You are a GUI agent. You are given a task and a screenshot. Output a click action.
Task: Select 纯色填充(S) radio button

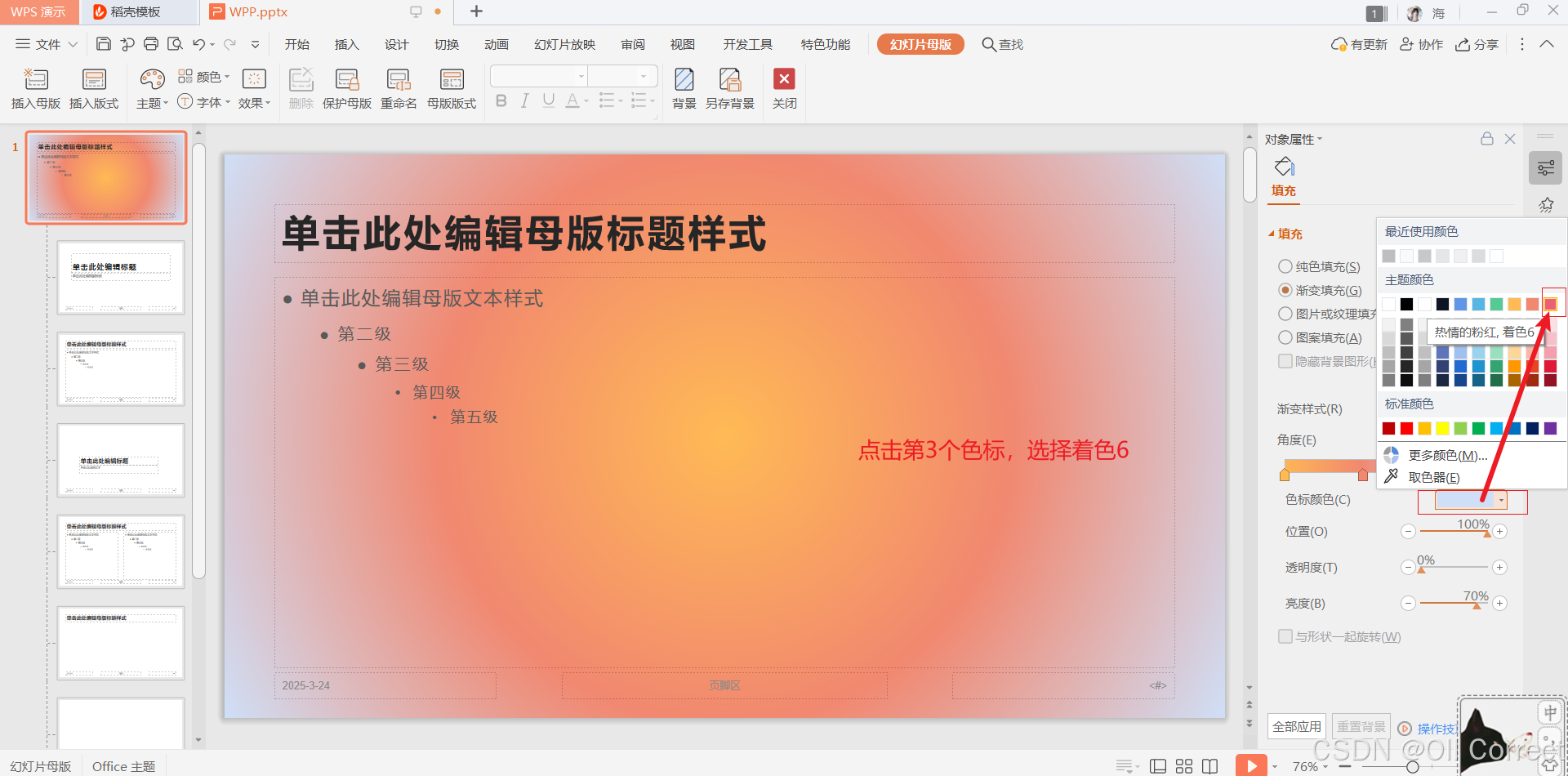click(1285, 266)
